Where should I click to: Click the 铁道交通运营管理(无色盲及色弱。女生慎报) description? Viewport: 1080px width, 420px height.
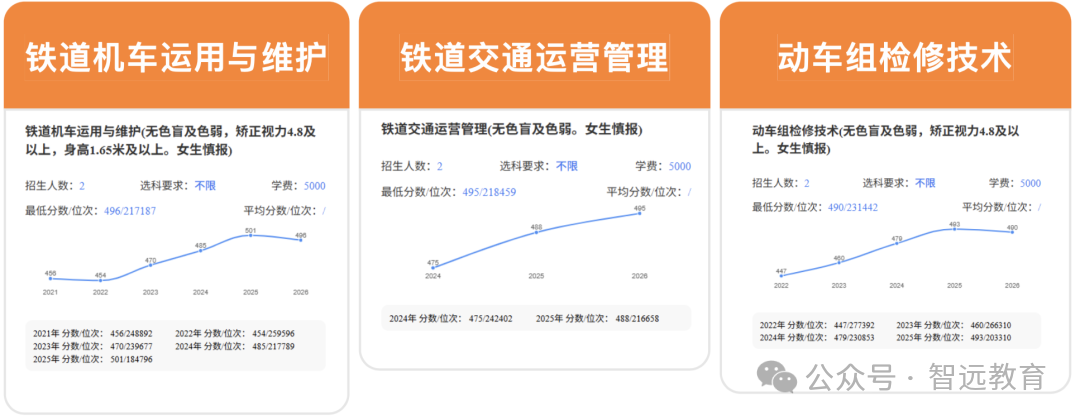coord(512,129)
